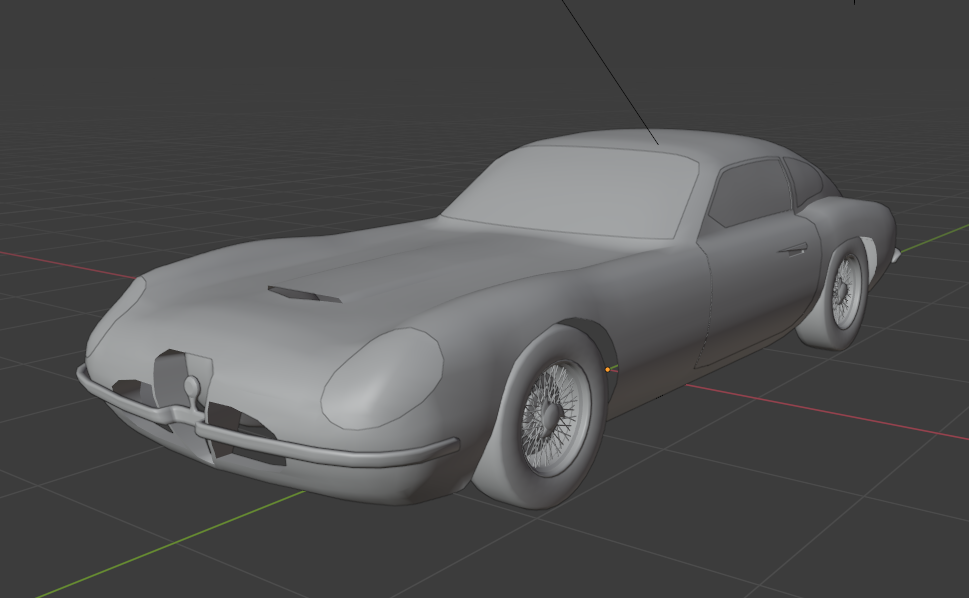Click the hood air scoop on the car

pos(304,293)
